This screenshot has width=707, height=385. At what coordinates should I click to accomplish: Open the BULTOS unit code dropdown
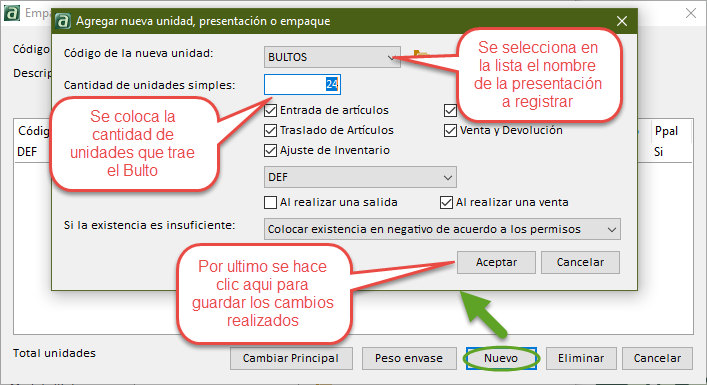click(x=332, y=57)
